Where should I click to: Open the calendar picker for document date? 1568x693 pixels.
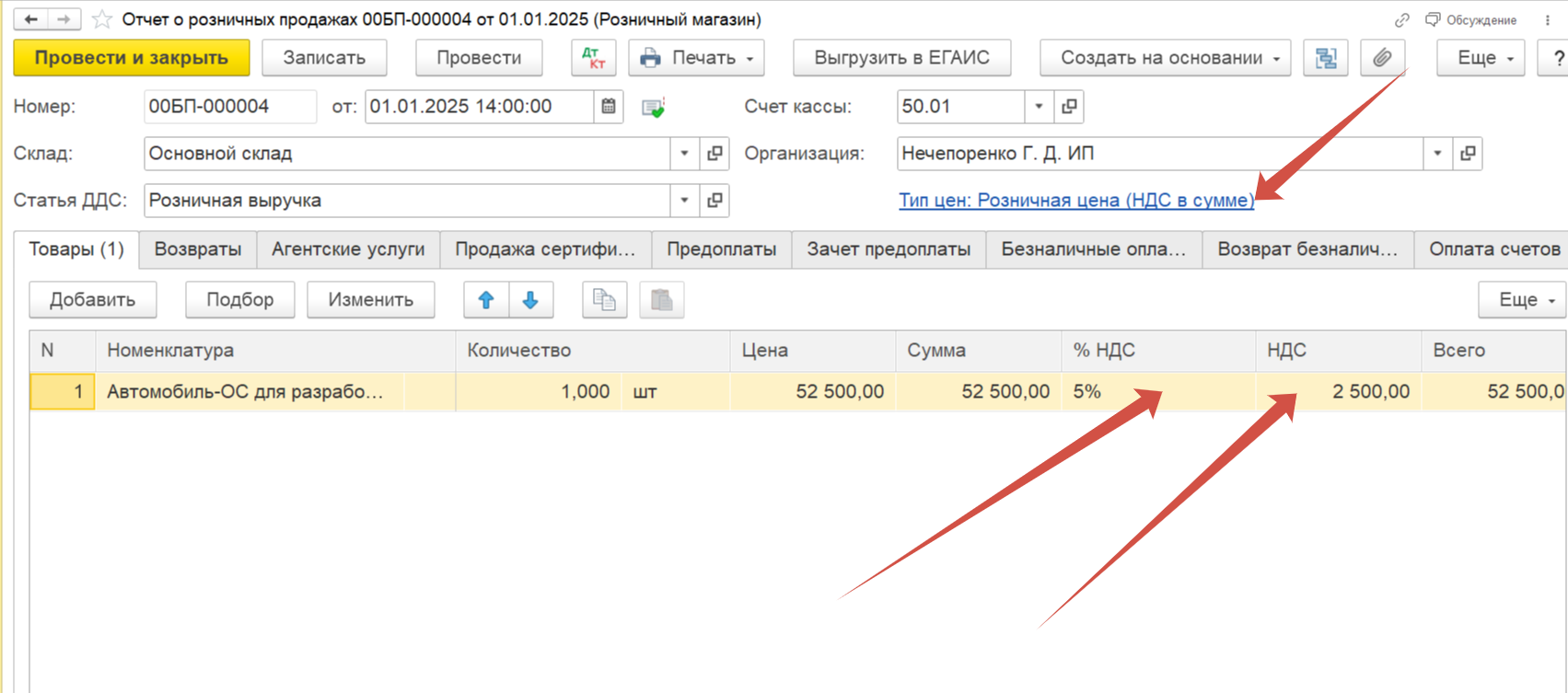[609, 107]
